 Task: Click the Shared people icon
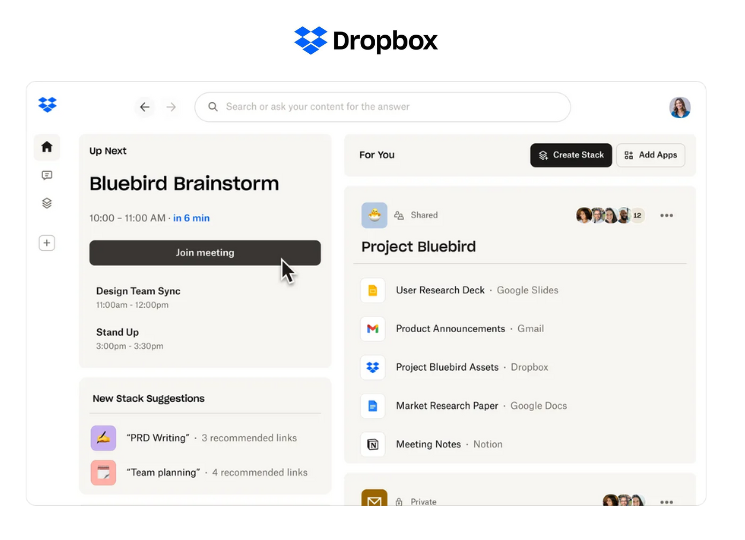click(x=399, y=215)
